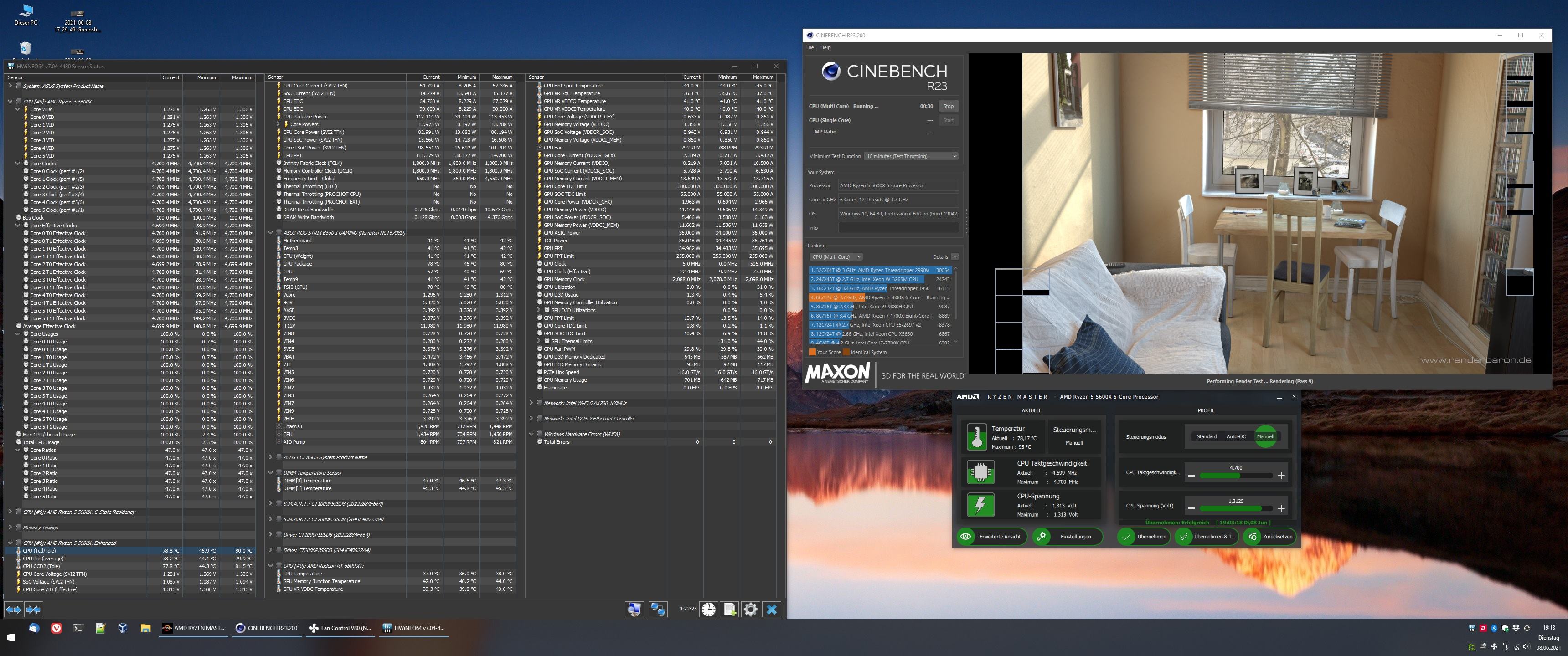Open Cinebench Help menu
1568x656 pixels.
(x=825, y=47)
